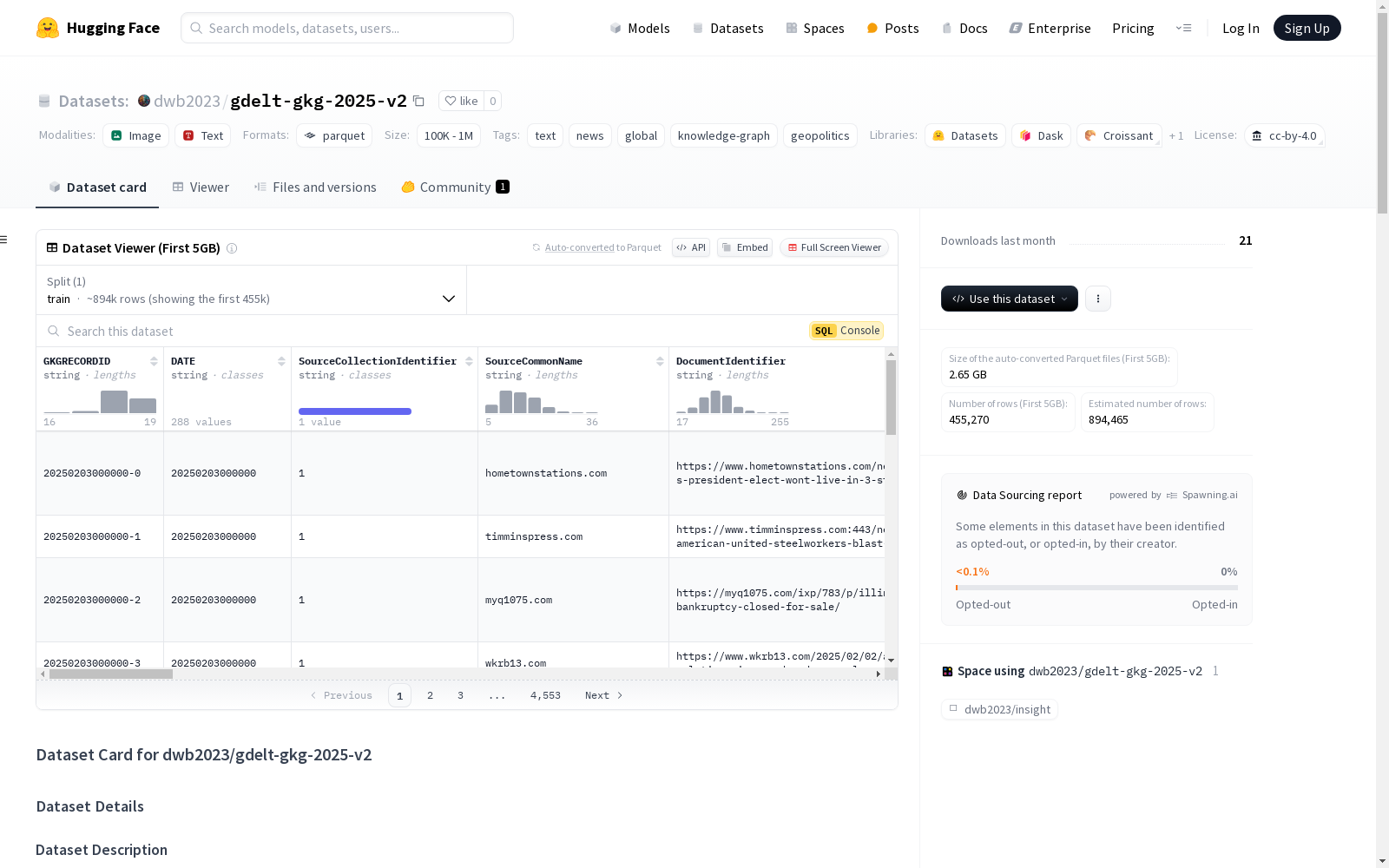Go to Models in top navigation
Image resolution: width=1389 pixels, height=868 pixels.
click(x=640, y=28)
